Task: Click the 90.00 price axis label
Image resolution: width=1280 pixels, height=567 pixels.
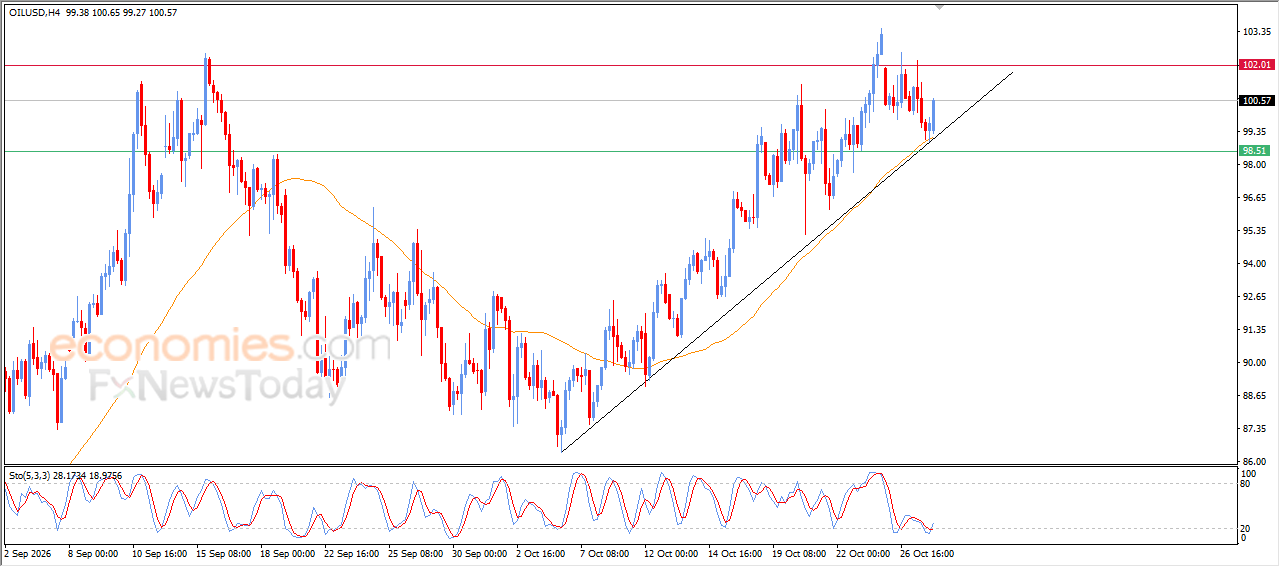Action: 1256,362
